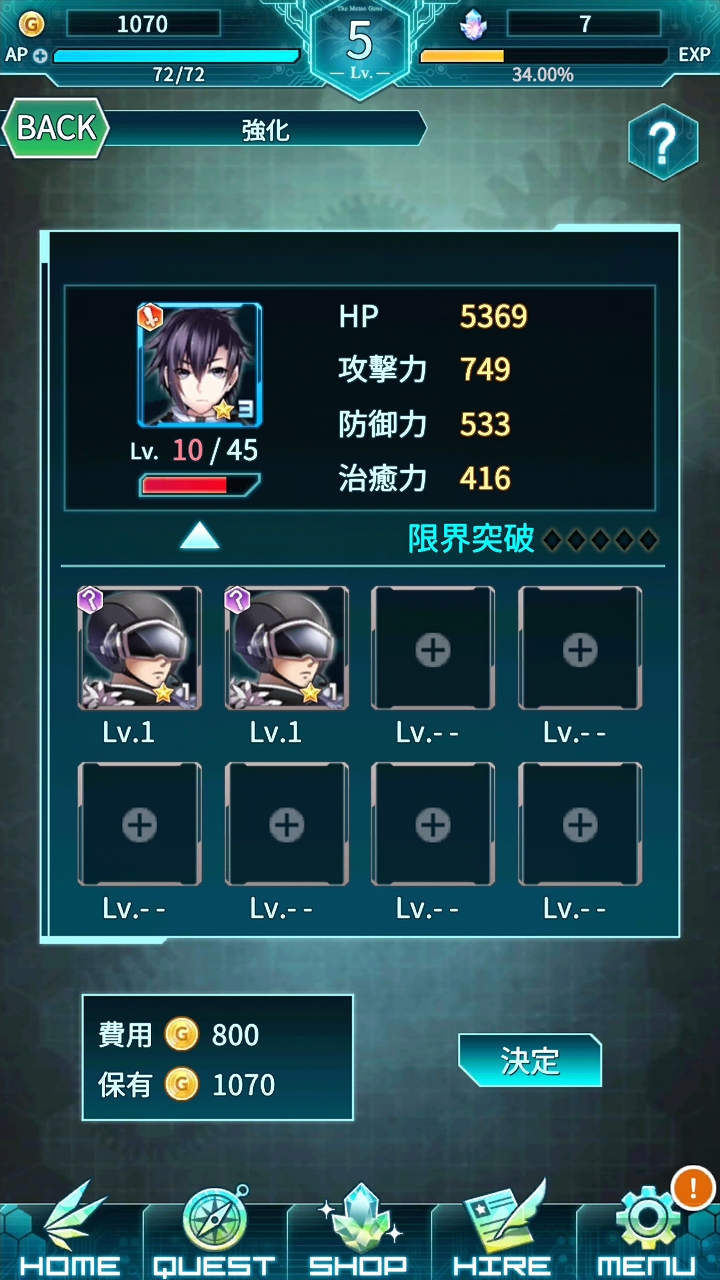Select the dark-haired character portrait
This screenshot has width=720, height=1280.
click(x=200, y=365)
